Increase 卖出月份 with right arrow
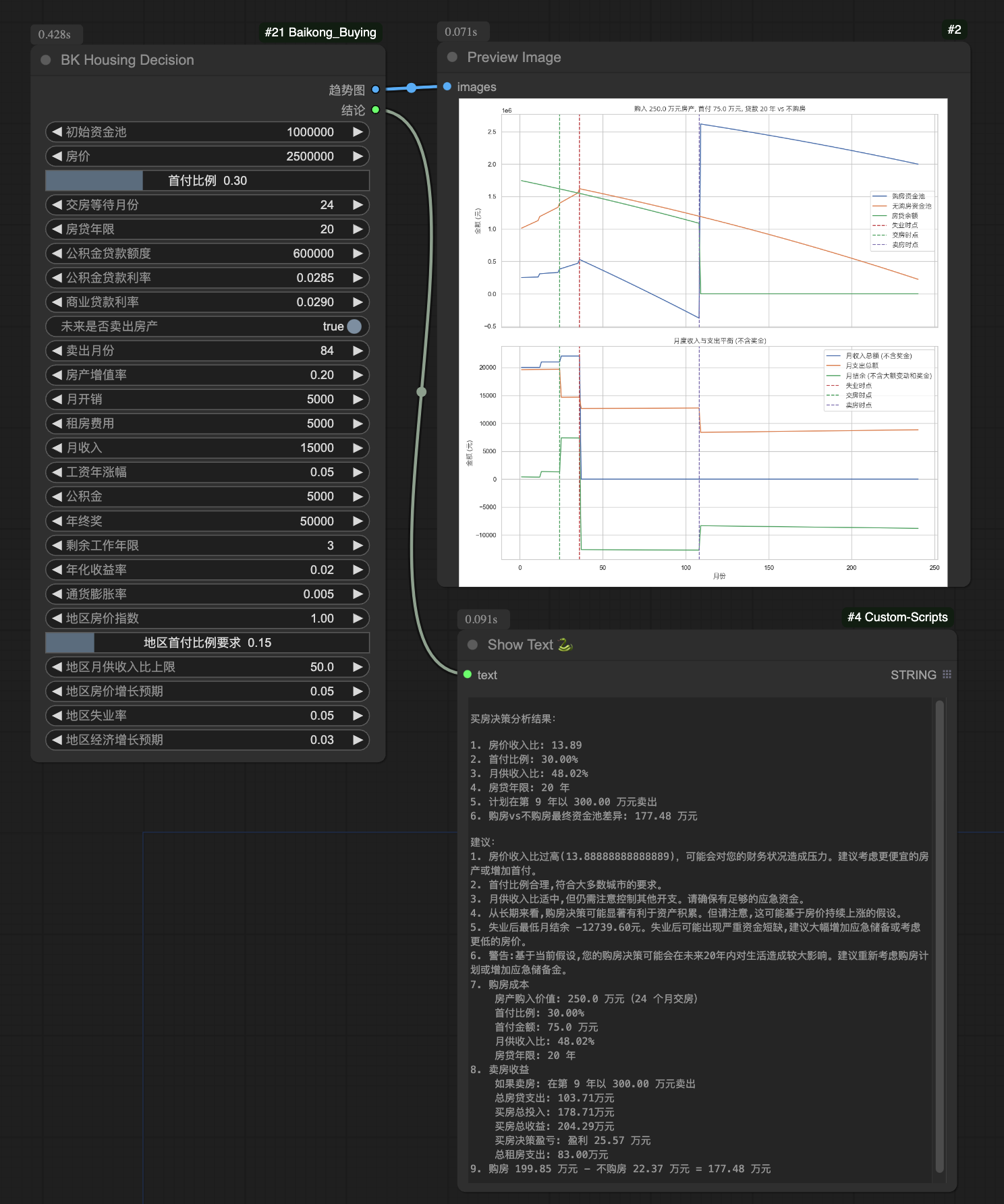Image resolution: width=1004 pixels, height=1204 pixels. 358,351
